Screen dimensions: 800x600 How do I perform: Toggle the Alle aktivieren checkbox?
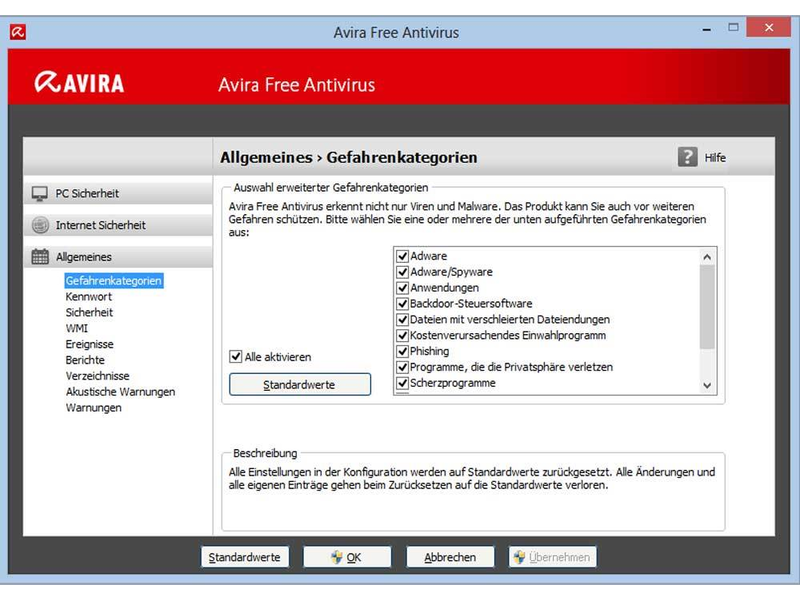click(x=235, y=357)
